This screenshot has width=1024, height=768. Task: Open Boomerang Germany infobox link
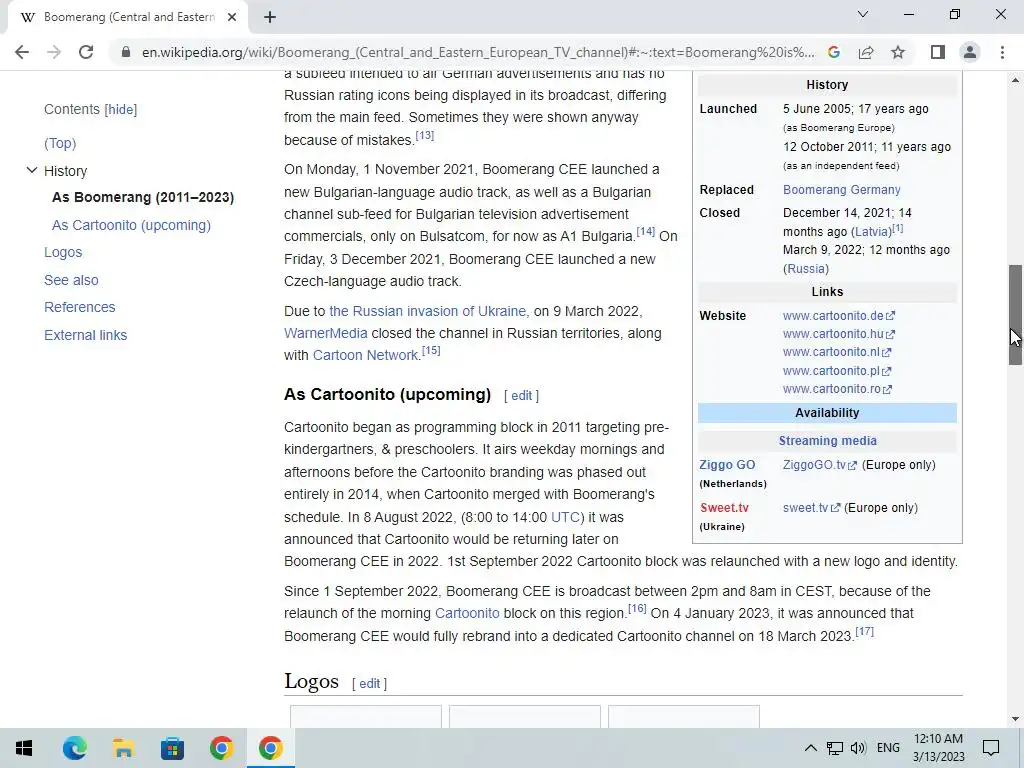coord(842,190)
